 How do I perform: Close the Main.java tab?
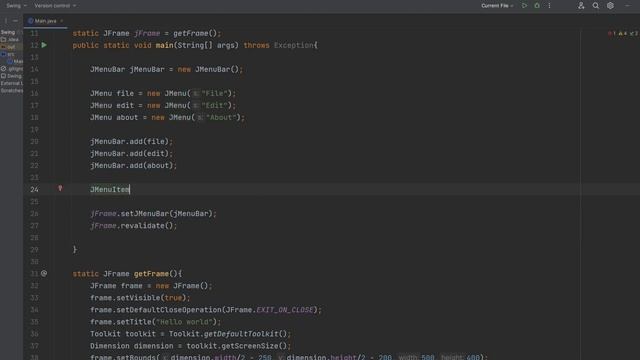[x=62, y=21]
